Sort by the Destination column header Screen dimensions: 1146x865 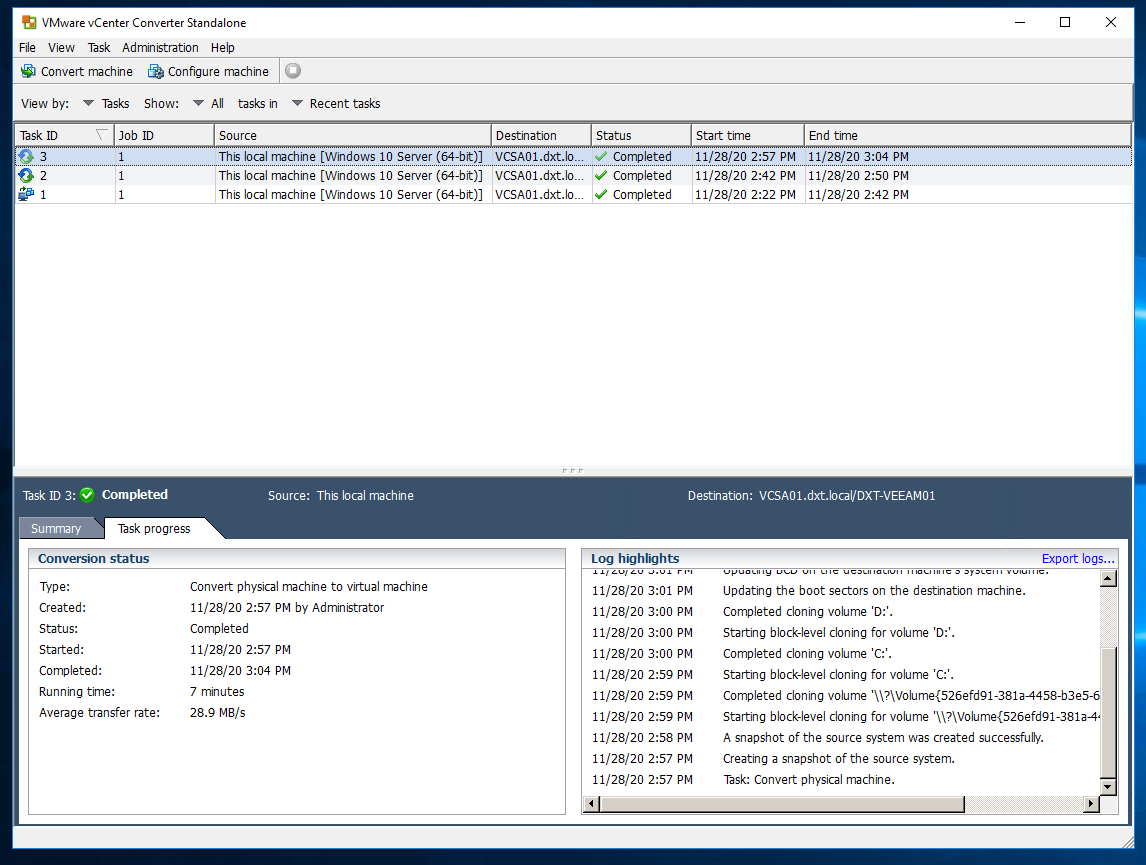click(x=541, y=135)
